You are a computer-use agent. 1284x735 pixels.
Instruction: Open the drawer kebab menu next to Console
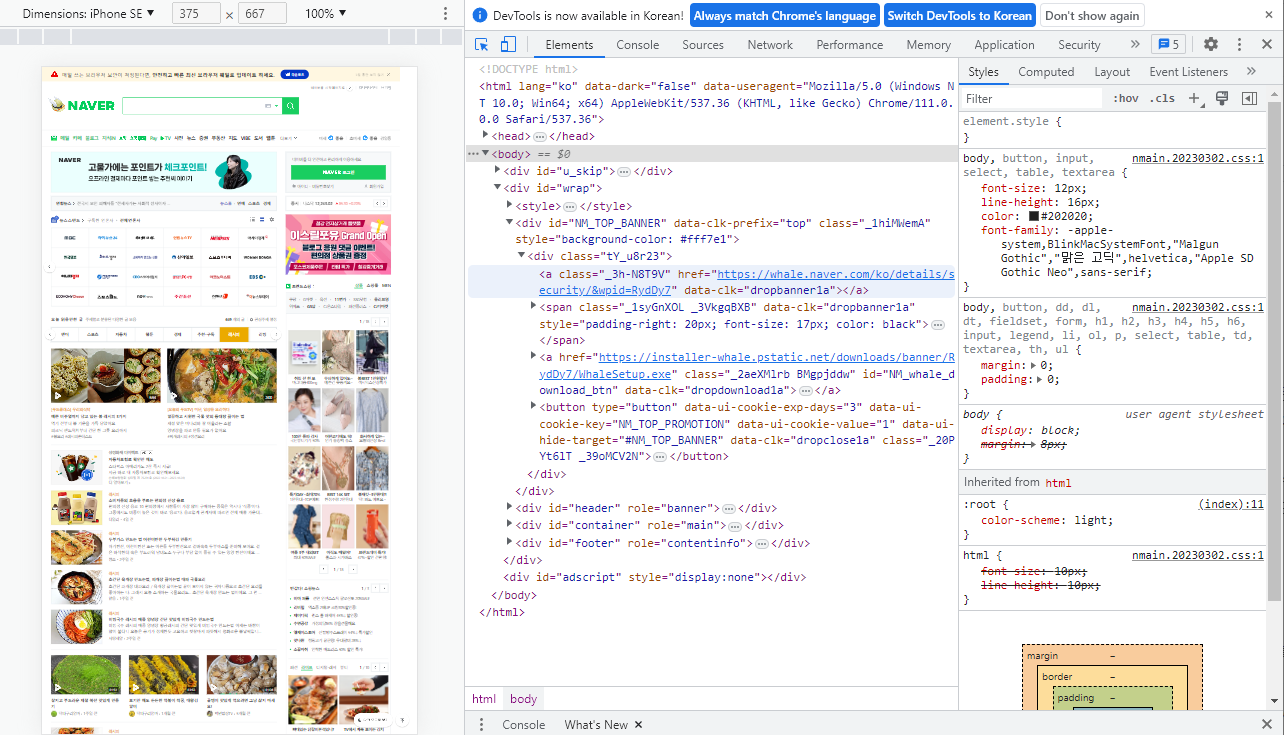click(481, 725)
